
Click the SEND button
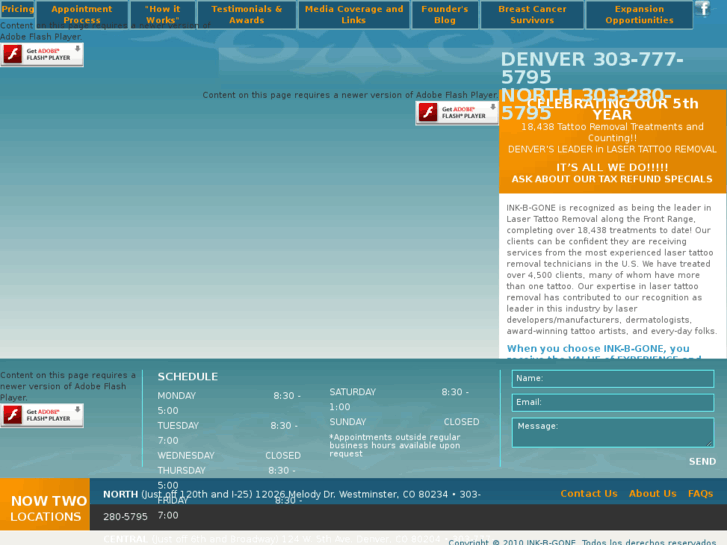tap(702, 462)
